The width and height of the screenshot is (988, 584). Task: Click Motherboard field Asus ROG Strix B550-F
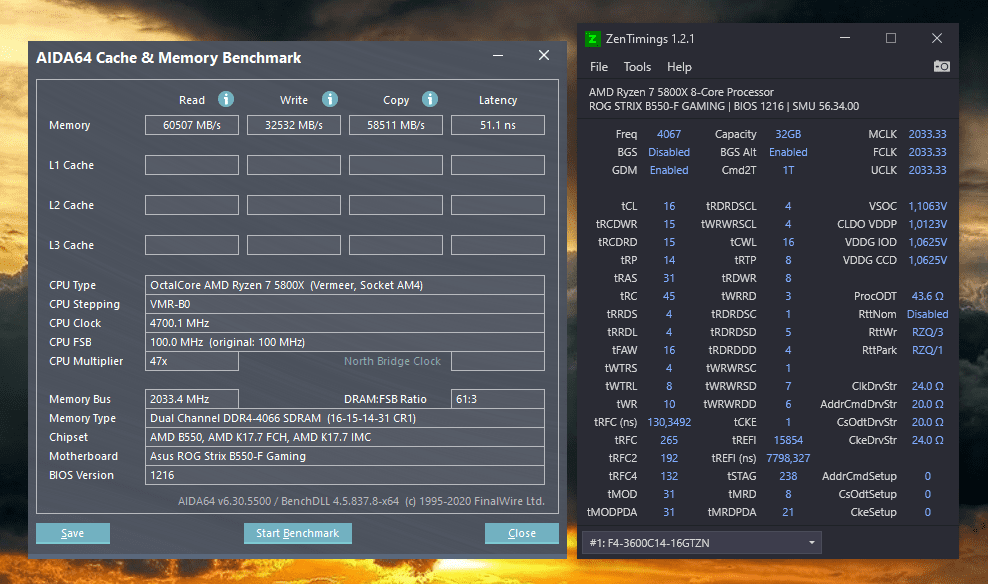345,456
